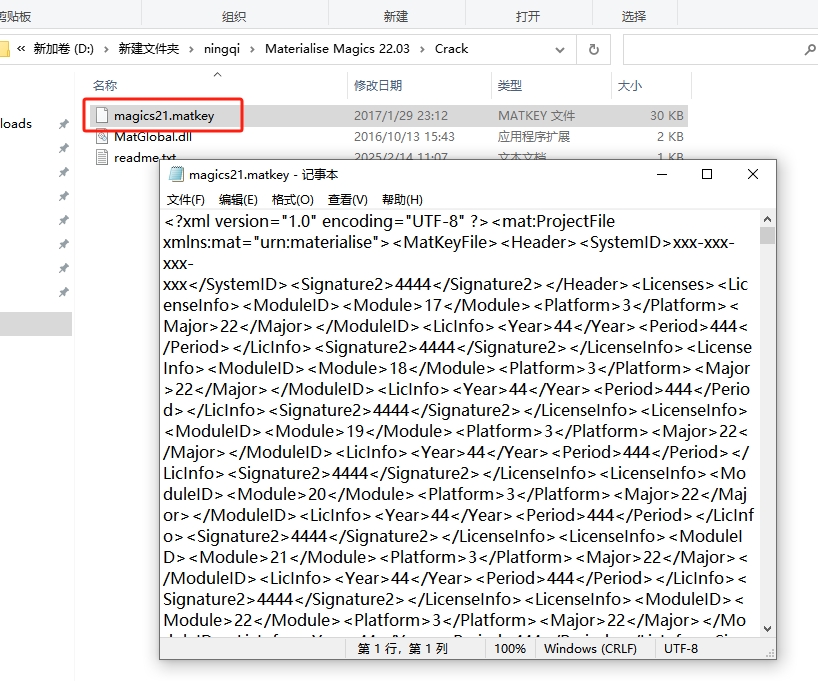Image resolution: width=818 pixels, height=681 pixels.
Task: Minimize the Notepad window
Action: click(662, 174)
